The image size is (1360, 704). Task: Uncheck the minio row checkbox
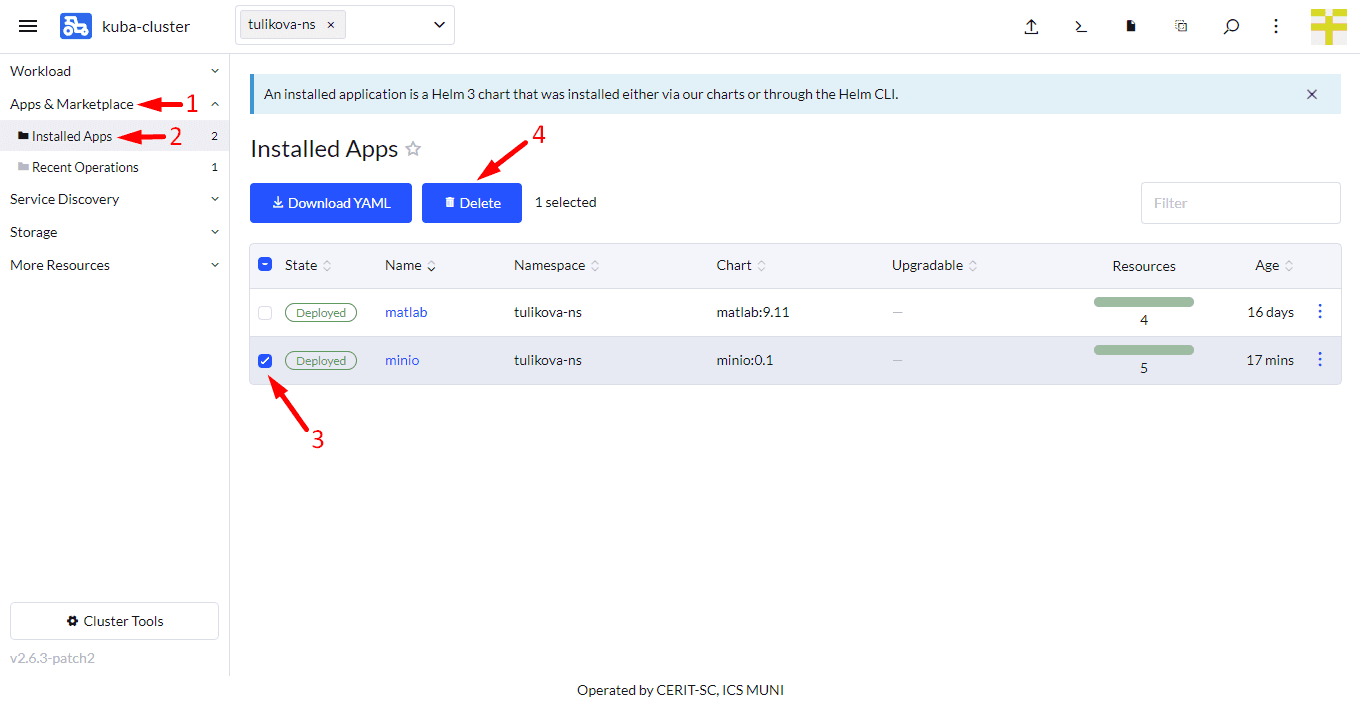[x=265, y=361]
